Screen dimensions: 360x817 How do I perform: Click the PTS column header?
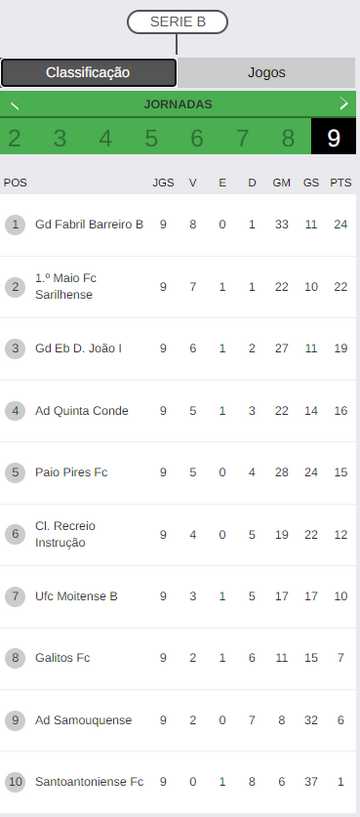click(x=341, y=183)
